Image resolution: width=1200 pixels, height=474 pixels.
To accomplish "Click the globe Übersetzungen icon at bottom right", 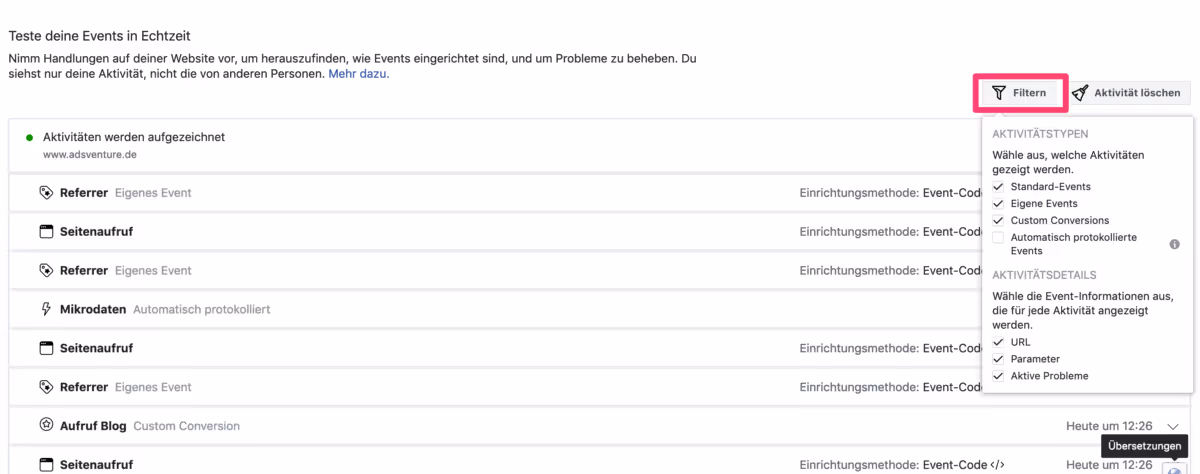I will tap(1173, 468).
